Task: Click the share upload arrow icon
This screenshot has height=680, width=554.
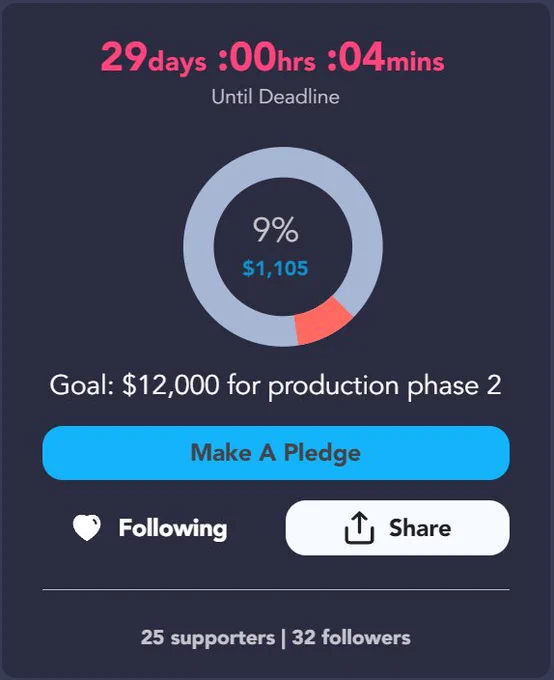Action: coord(359,527)
